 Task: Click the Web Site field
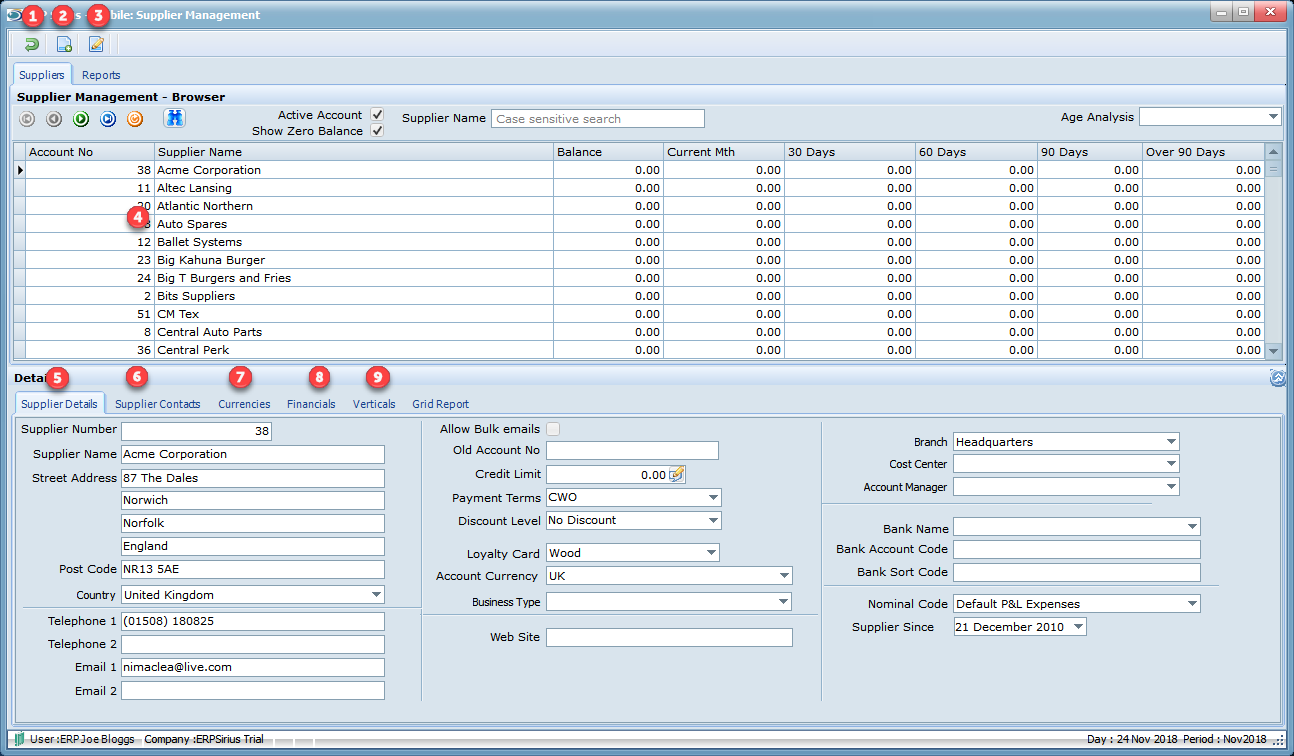pyautogui.click(x=669, y=637)
